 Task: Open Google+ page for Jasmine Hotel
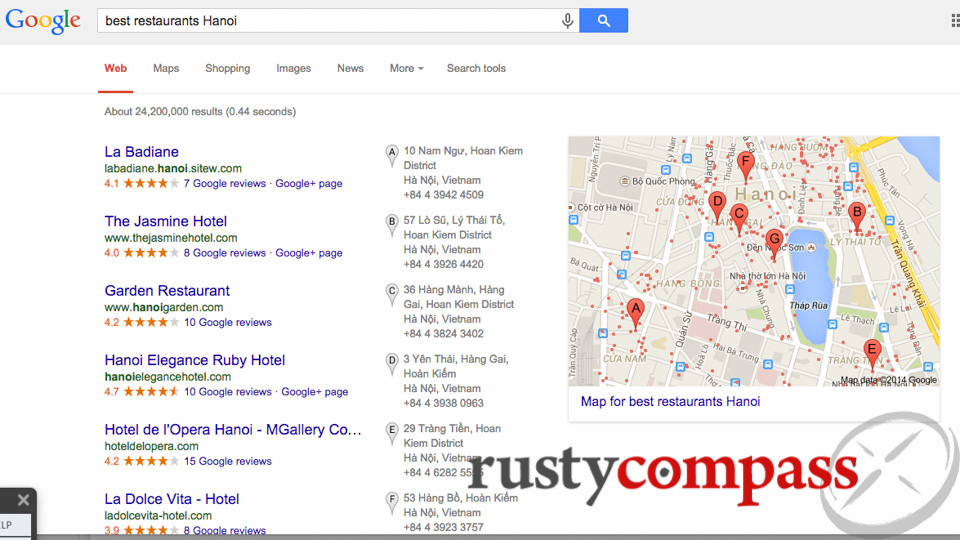click(309, 253)
